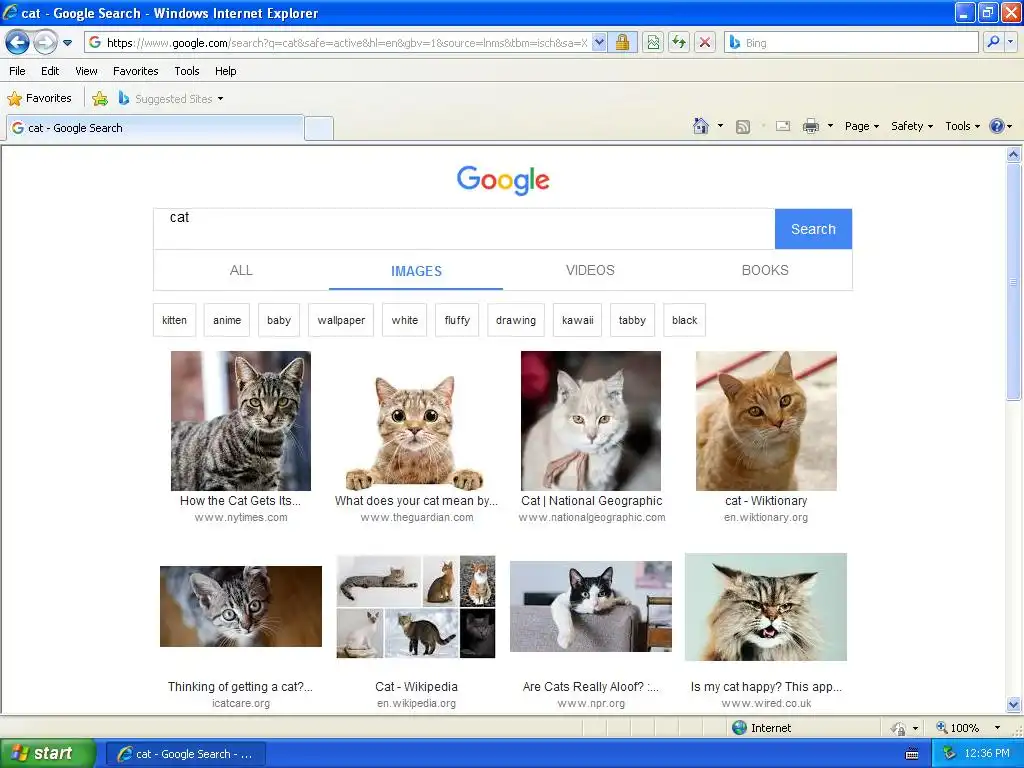Expand the Print options dropdown arrow
The width and height of the screenshot is (1024, 768).
click(830, 126)
